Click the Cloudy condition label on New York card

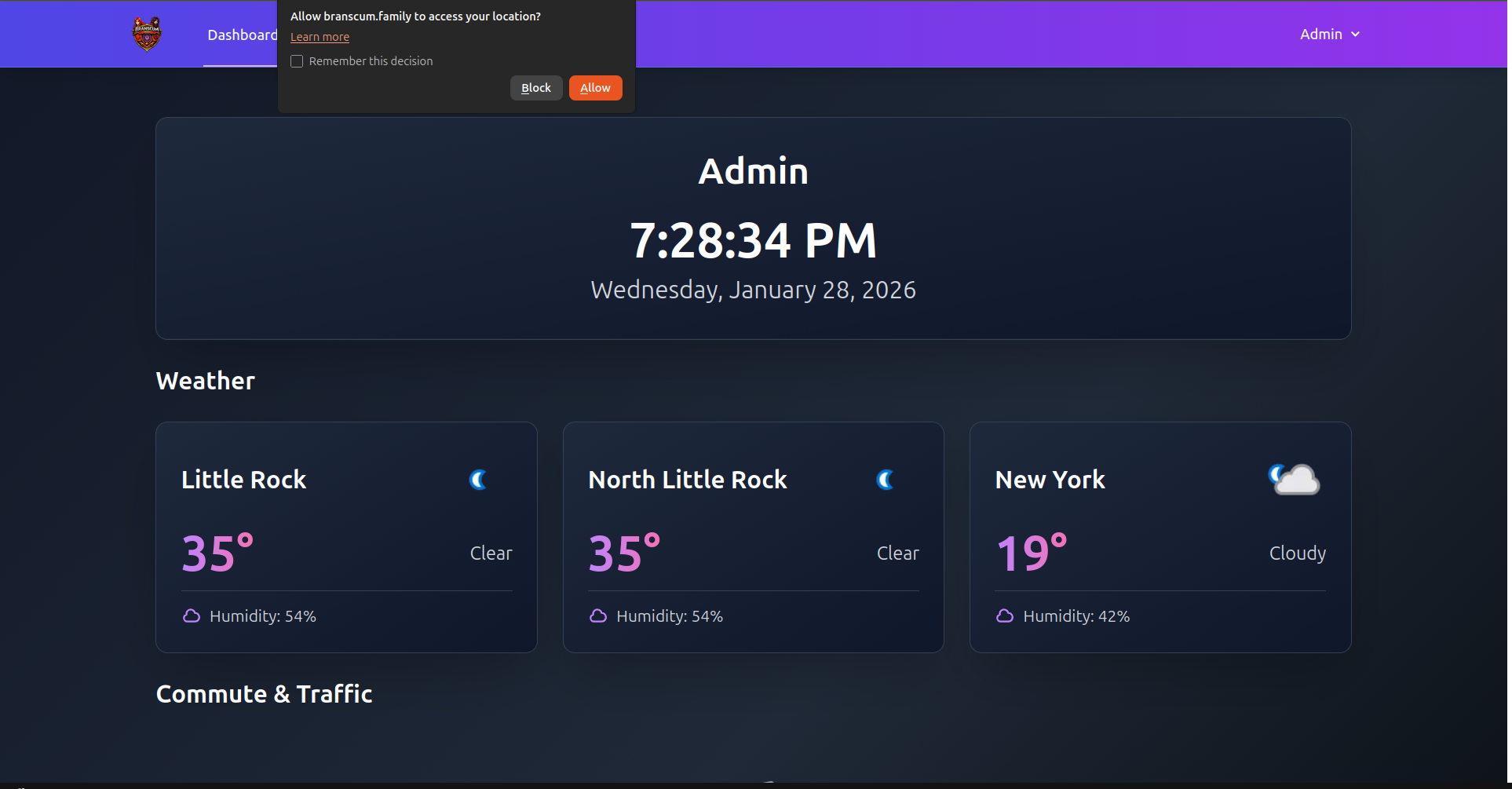(x=1297, y=553)
